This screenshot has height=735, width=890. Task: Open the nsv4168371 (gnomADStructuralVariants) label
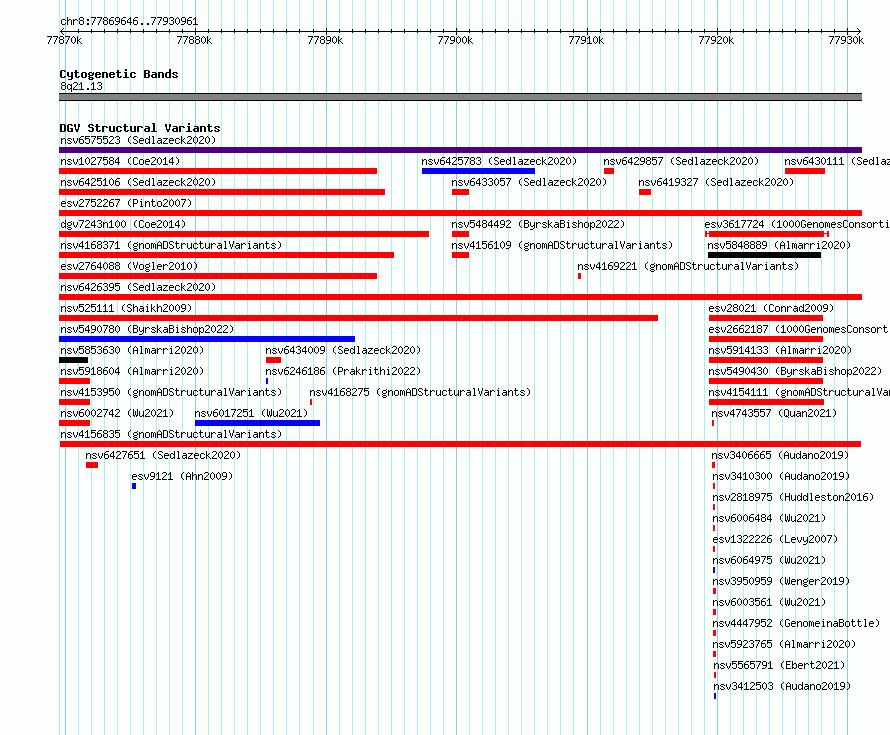coord(171,245)
